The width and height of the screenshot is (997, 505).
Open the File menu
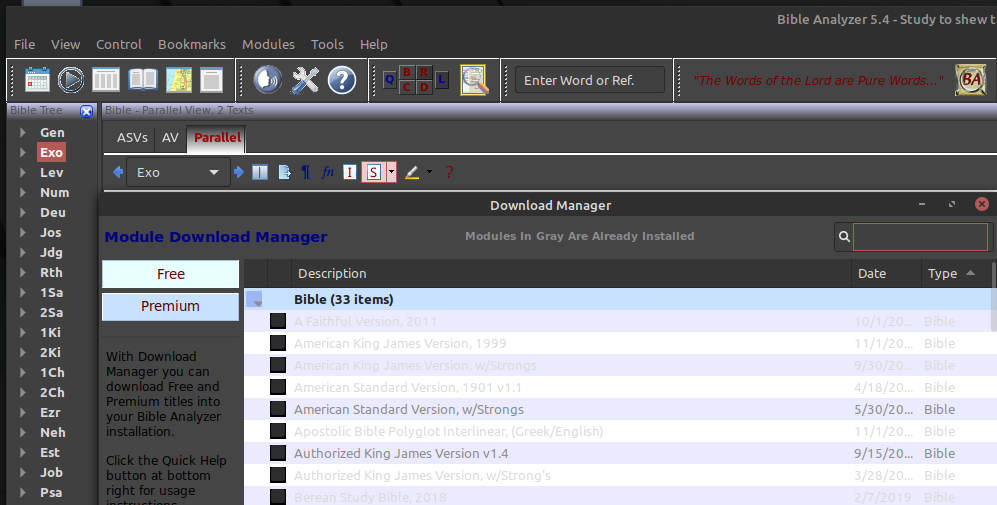[x=25, y=45]
